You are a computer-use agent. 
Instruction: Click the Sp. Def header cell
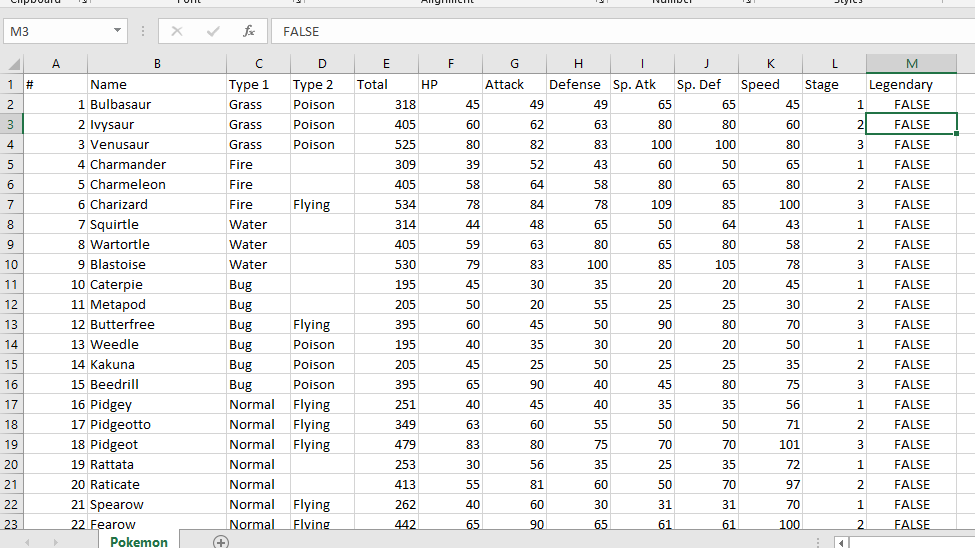click(706, 84)
